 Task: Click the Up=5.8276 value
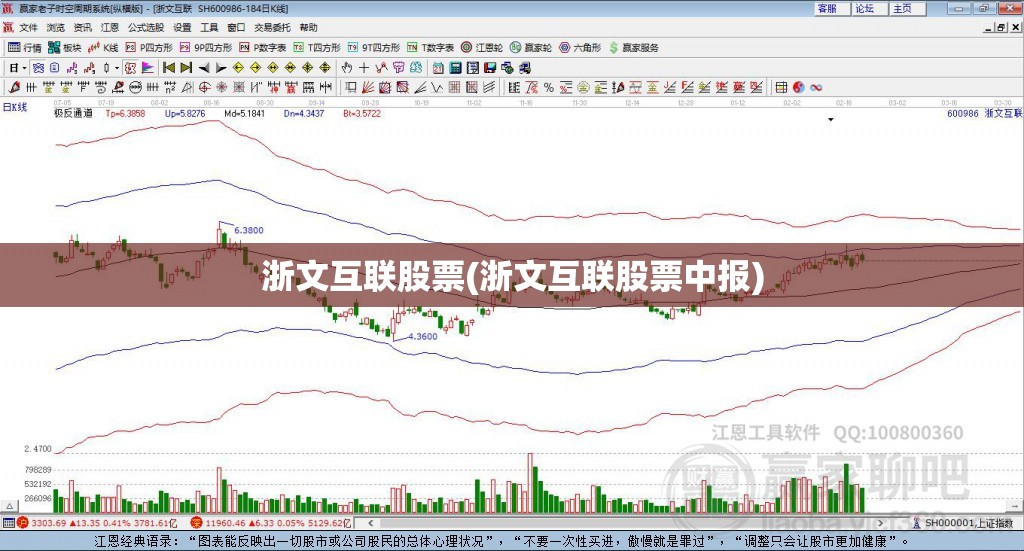pyautogui.click(x=185, y=114)
